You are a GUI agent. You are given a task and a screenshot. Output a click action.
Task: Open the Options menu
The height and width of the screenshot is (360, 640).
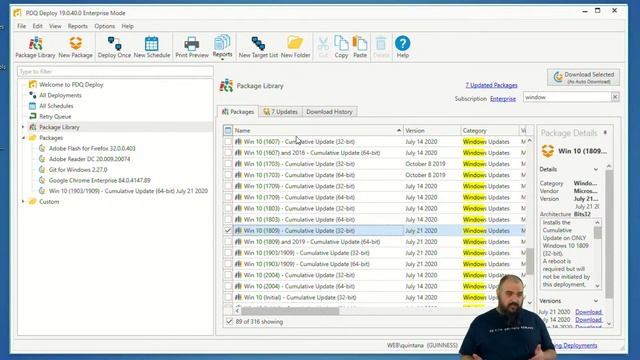[x=104, y=26]
